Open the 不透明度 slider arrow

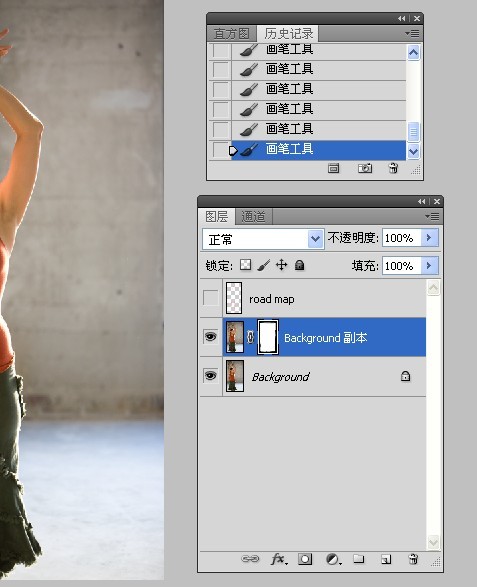429,238
